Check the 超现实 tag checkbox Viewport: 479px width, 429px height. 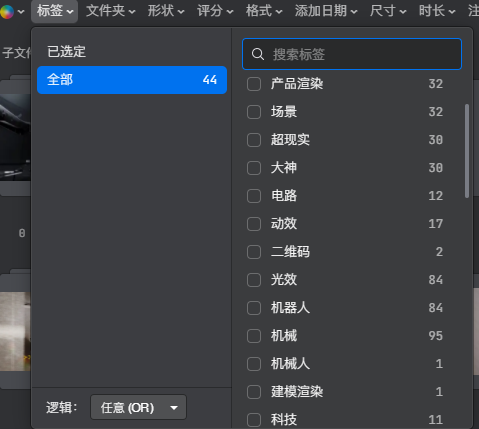coord(254,140)
